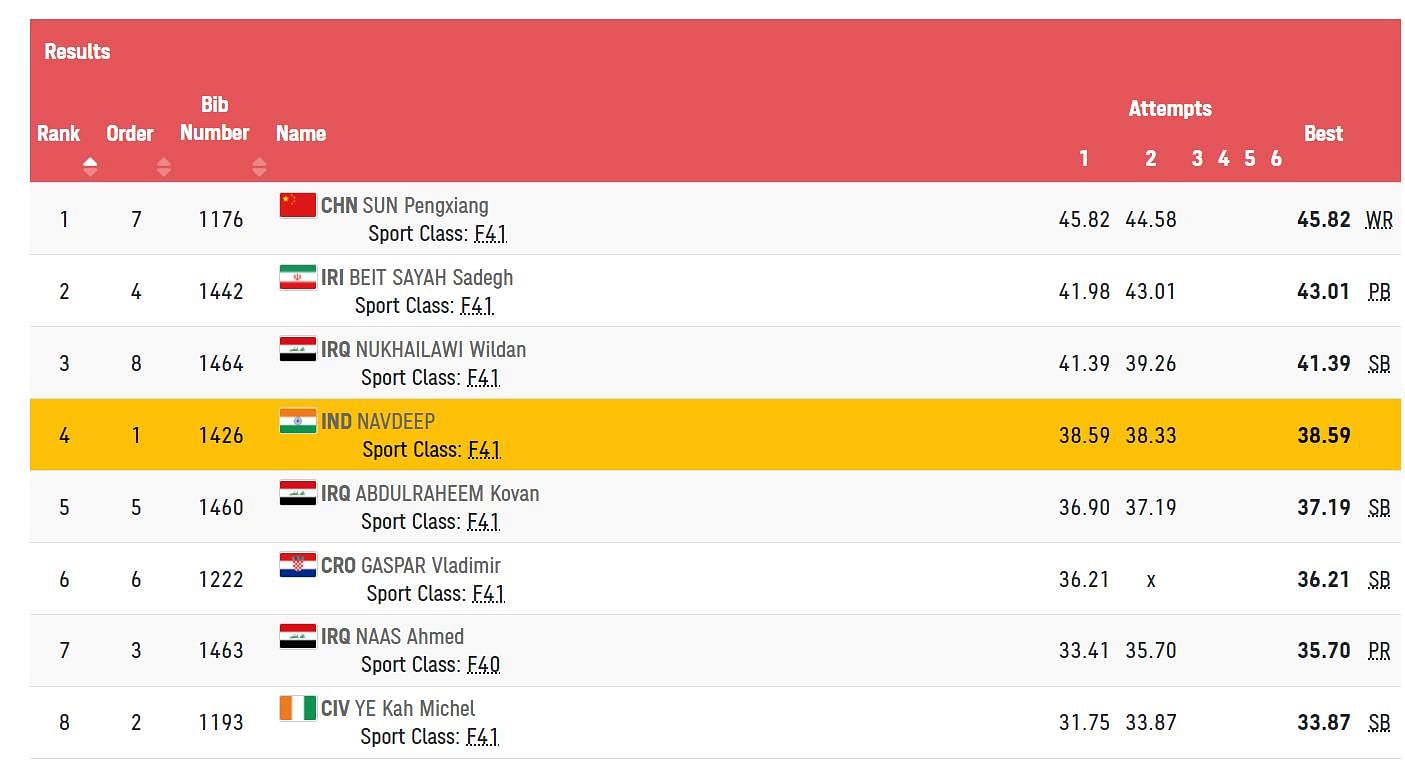Select the highlighted NAVDEEP result row
Image resolution: width=1405 pixels, height=783 pixels.
point(715,435)
